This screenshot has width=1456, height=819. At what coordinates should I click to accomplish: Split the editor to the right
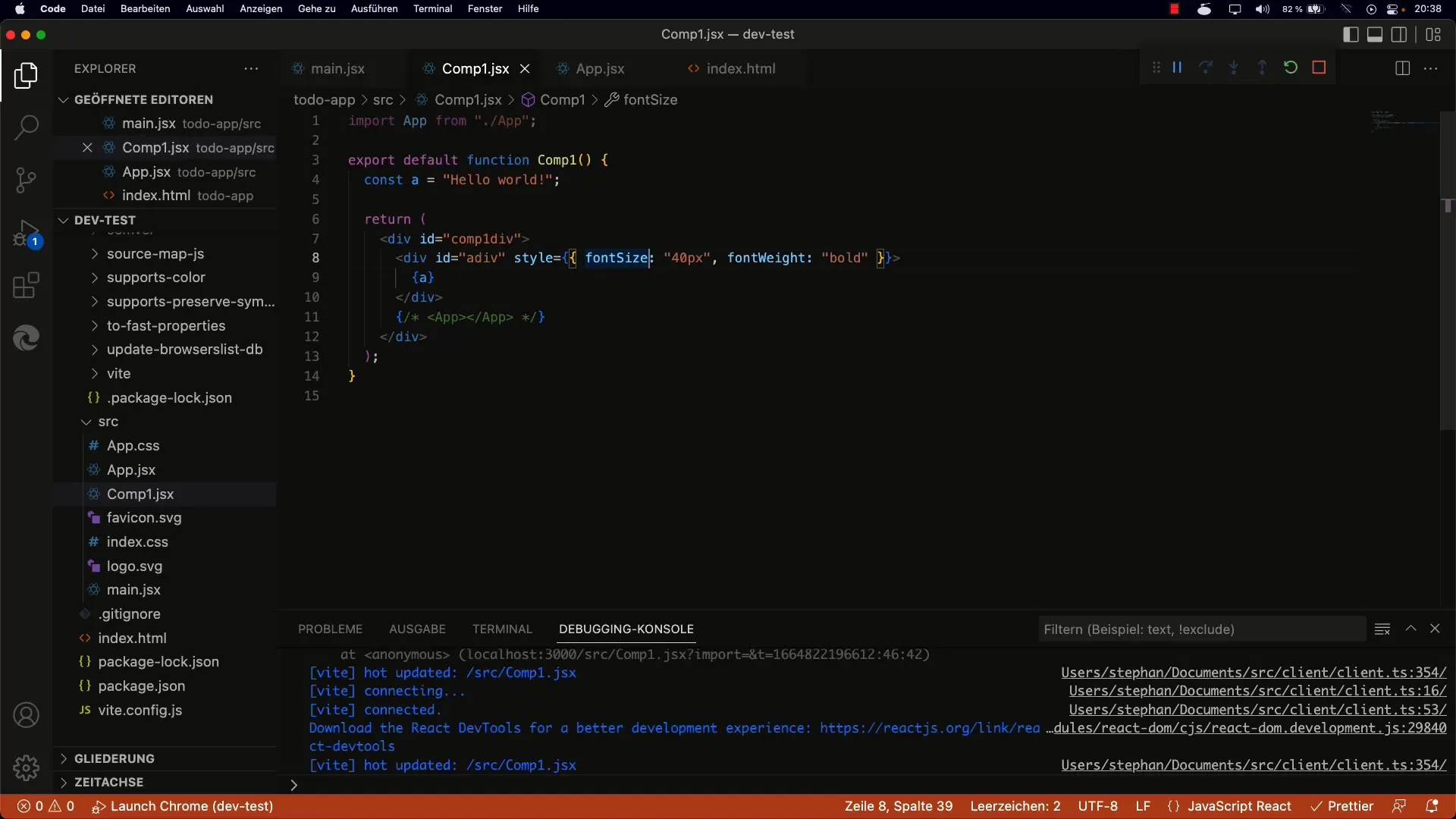point(1402,68)
